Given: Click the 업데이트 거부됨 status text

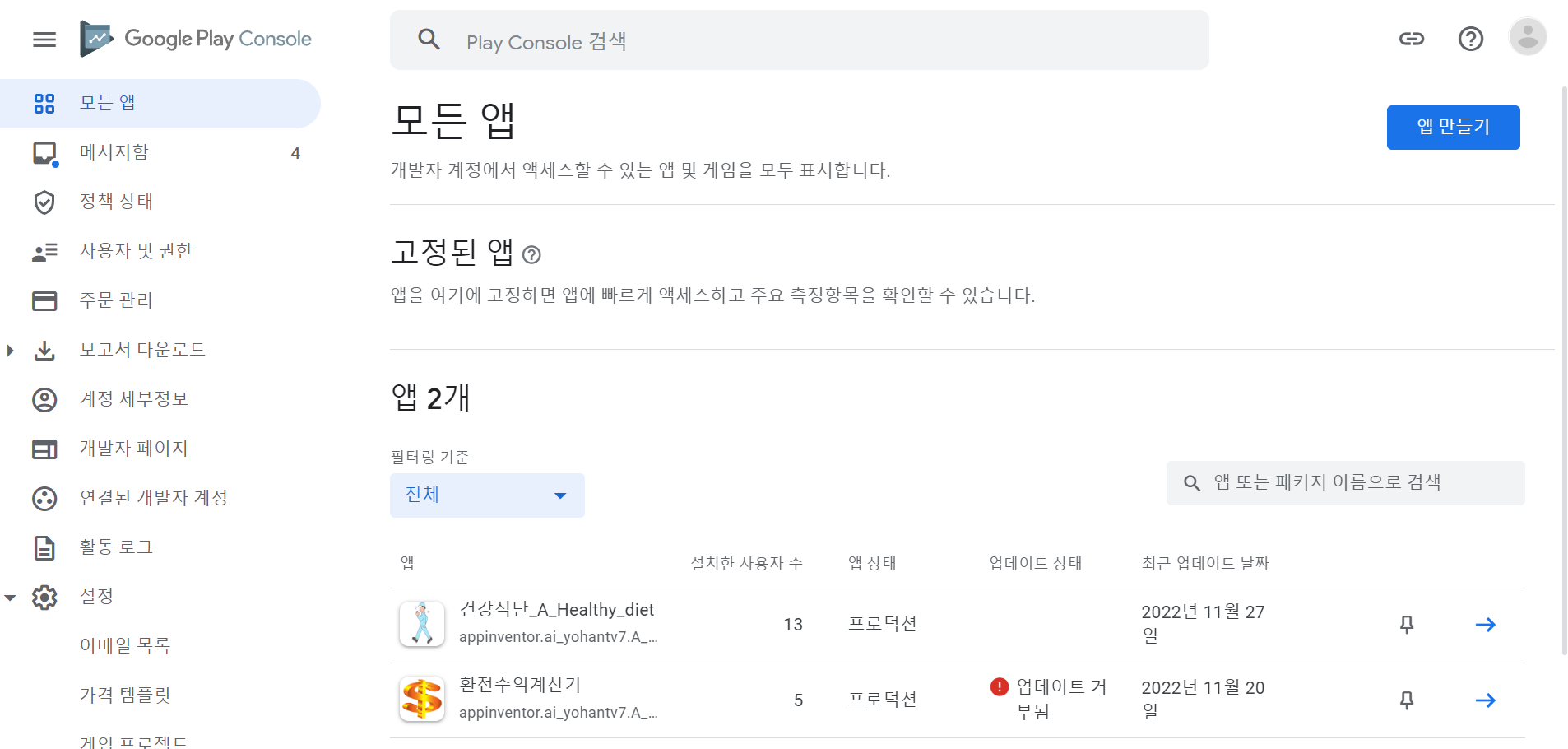Looking at the screenshot, I should [x=1061, y=699].
